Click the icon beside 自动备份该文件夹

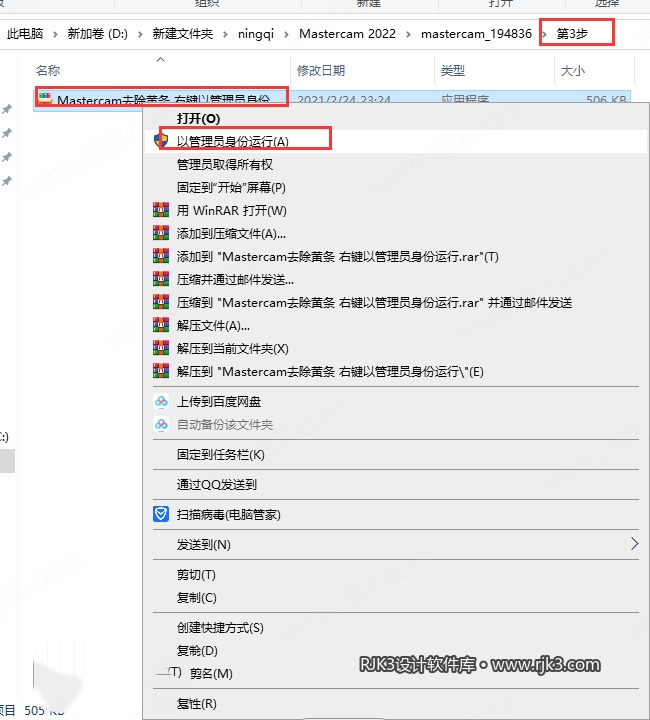[161, 424]
